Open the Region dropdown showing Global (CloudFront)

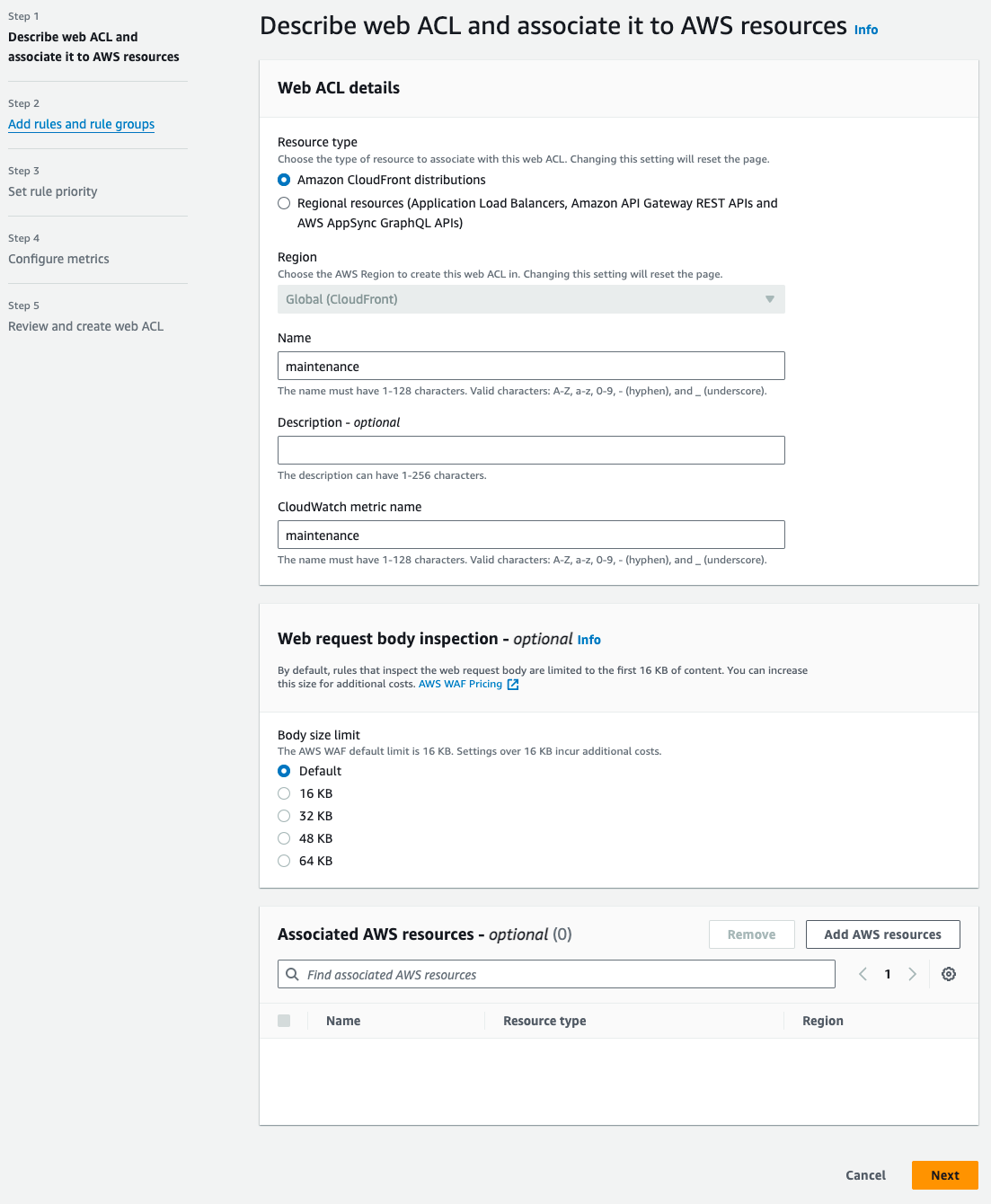pos(531,299)
